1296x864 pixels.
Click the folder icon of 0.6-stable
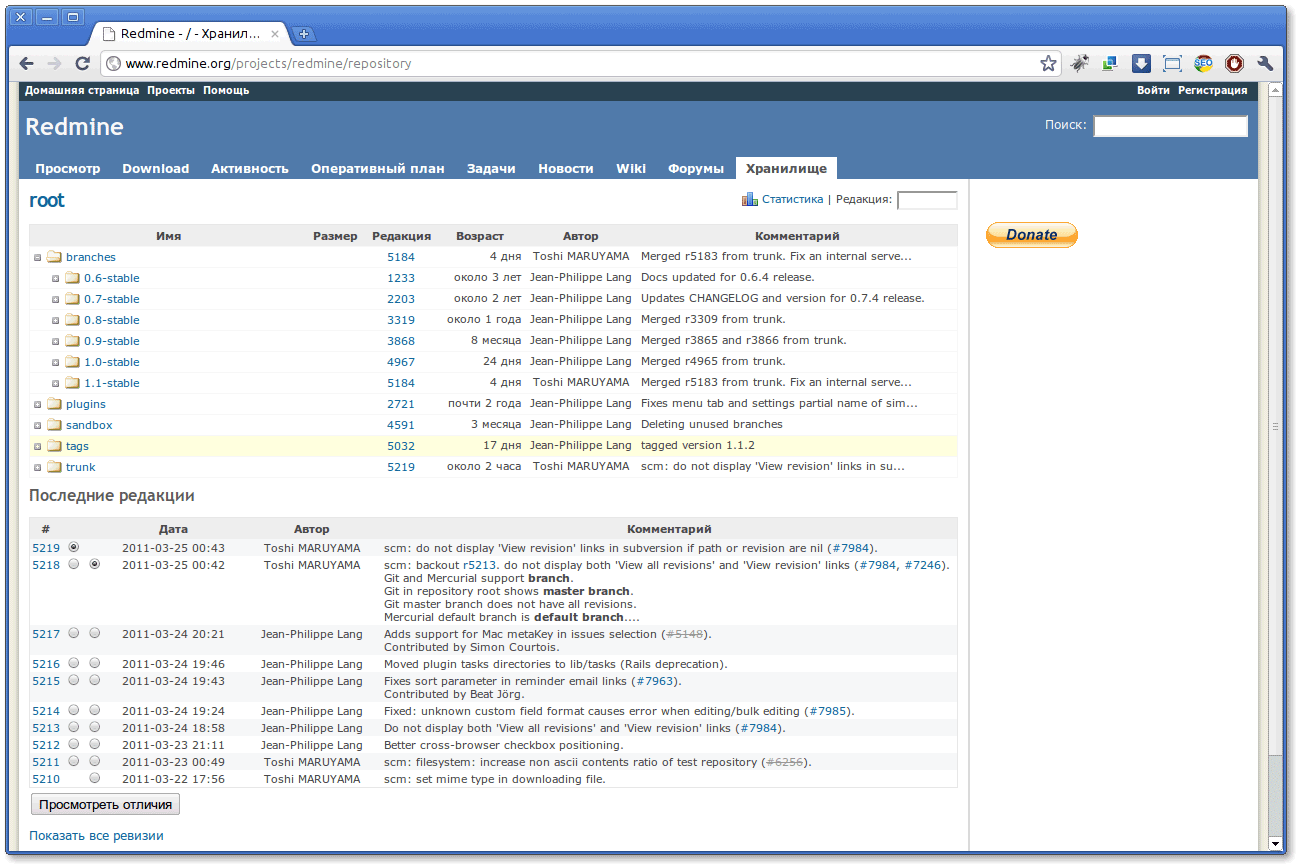click(x=72, y=278)
